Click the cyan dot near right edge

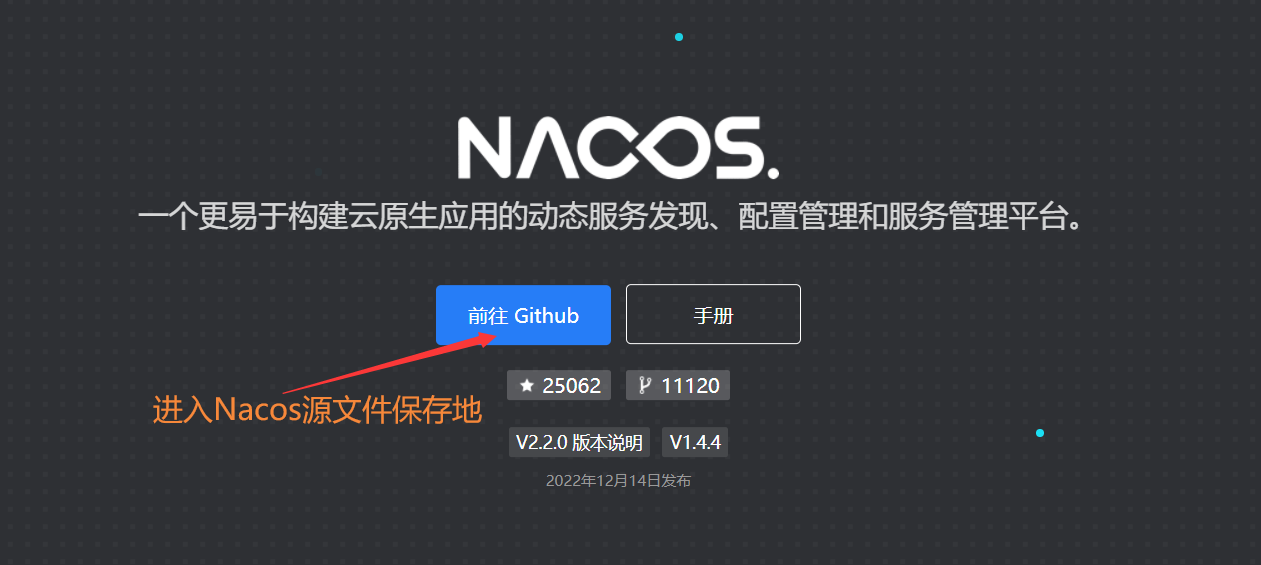click(1040, 433)
